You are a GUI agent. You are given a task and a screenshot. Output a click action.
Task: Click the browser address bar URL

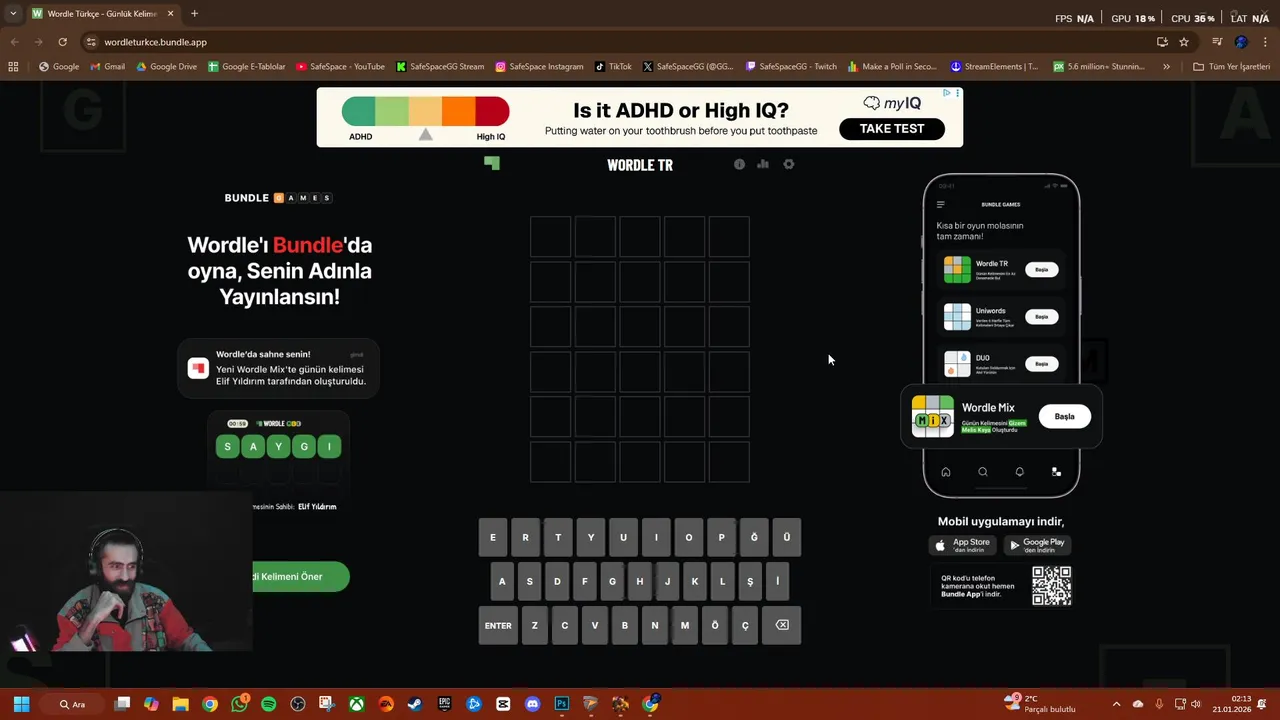tap(156, 42)
